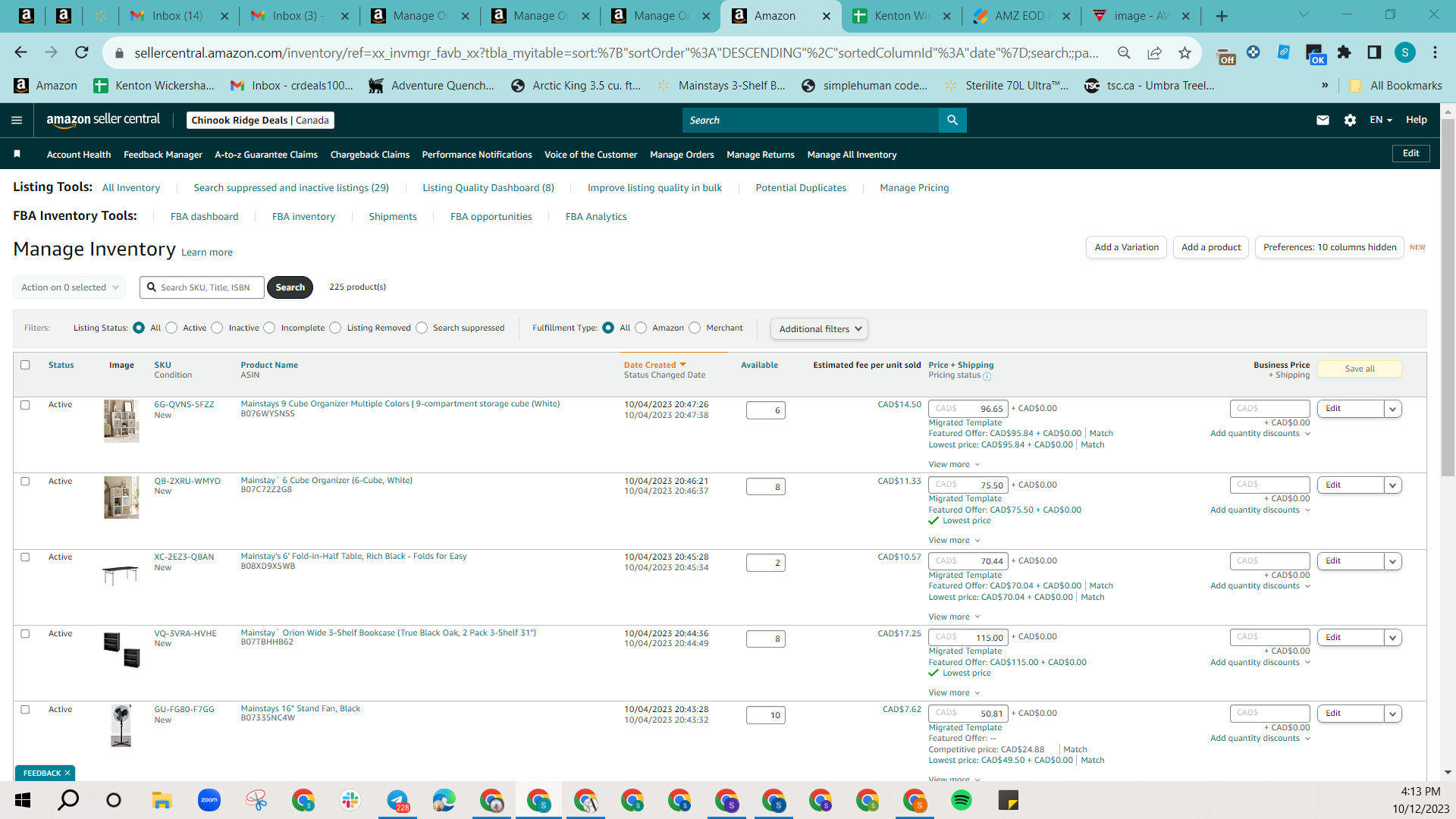Open Voice of the Customer
This screenshot has width=1456, height=819.
click(x=591, y=154)
